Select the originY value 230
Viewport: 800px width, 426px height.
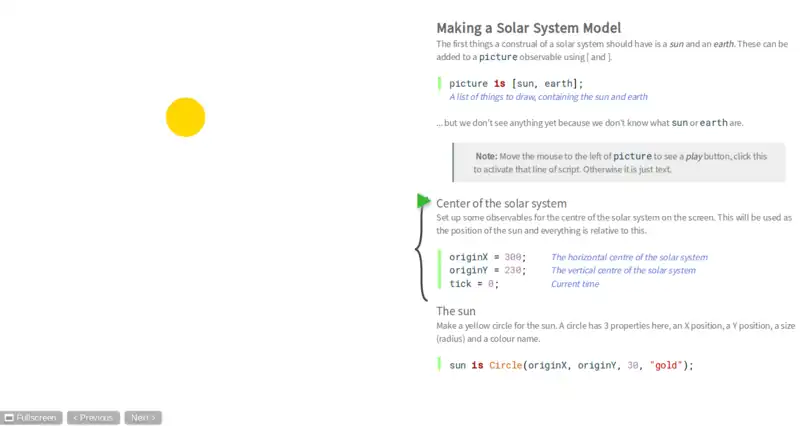point(514,271)
